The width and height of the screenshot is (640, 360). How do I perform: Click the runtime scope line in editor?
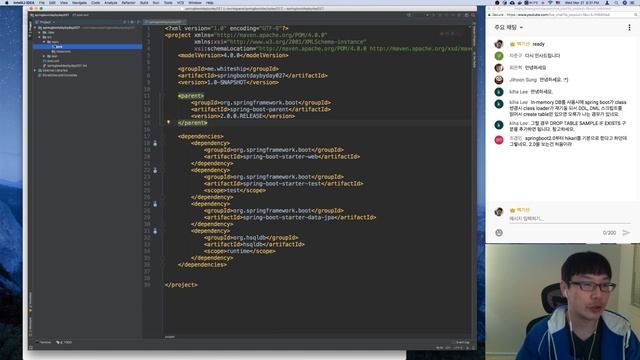pos(240,251)
